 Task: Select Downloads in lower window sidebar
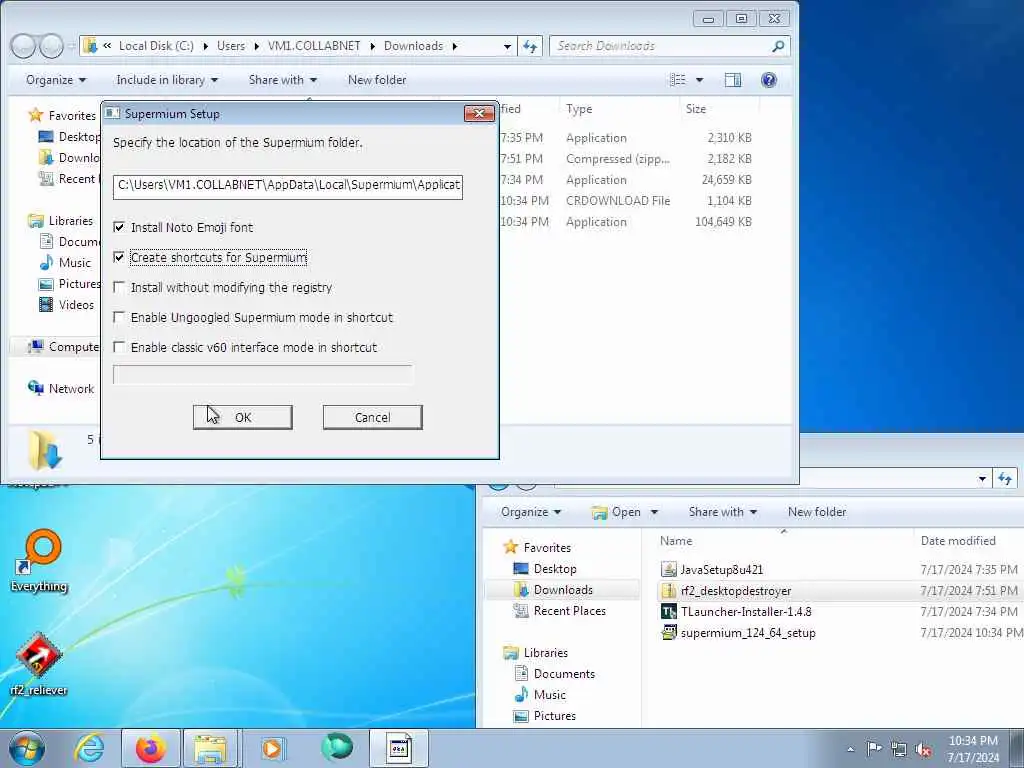coord(562,590)
